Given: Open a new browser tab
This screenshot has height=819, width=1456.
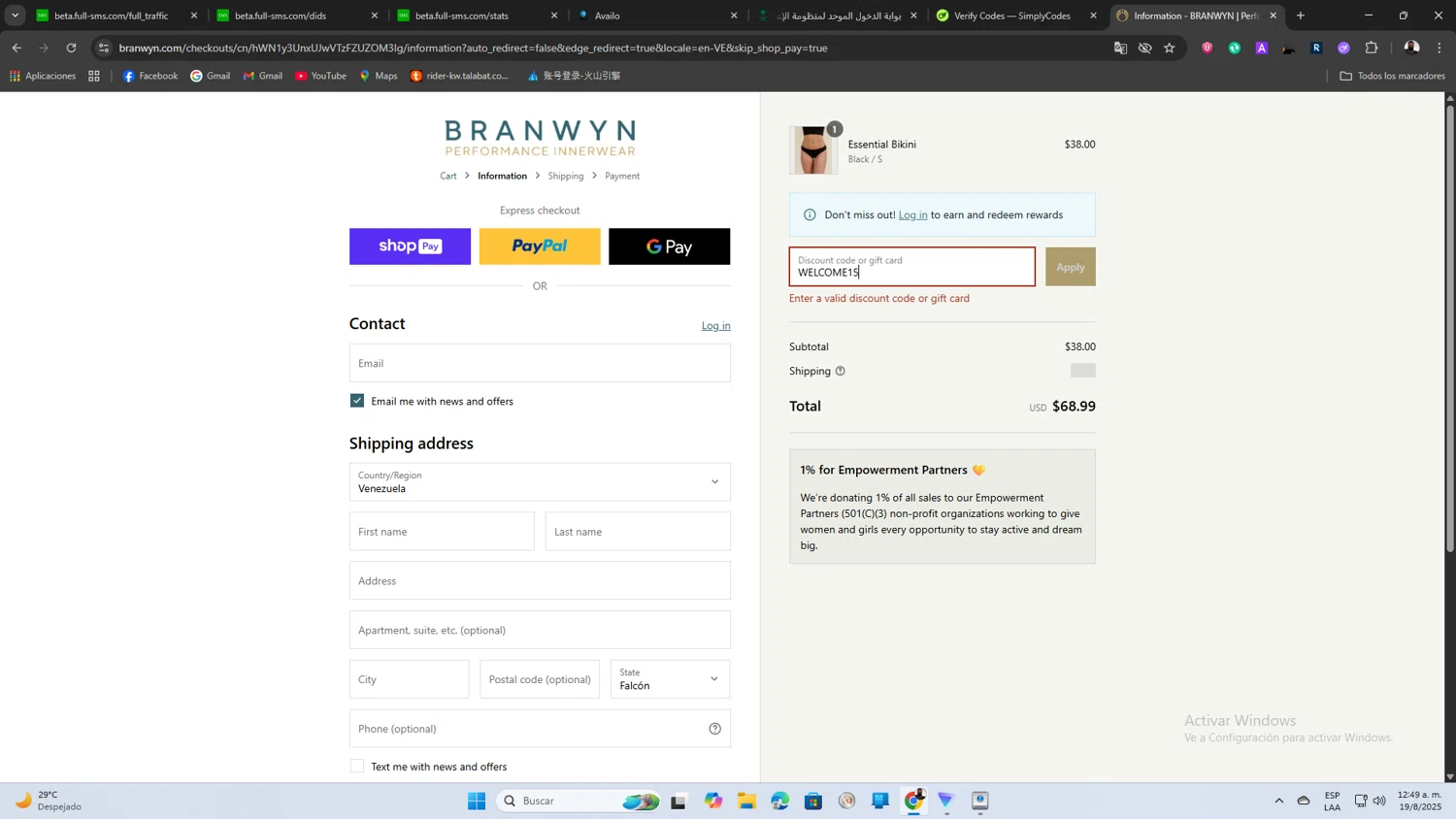Looking at the screenshot, I should tap(1301, 16).
